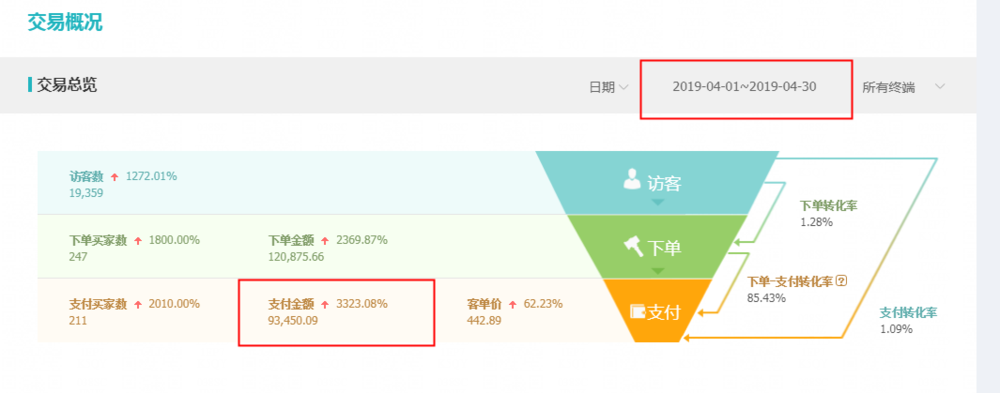The height and width of the screenshot is (393, 1000).
Task: Click the 交易概况 page title
Action: [x=65, y=22]
